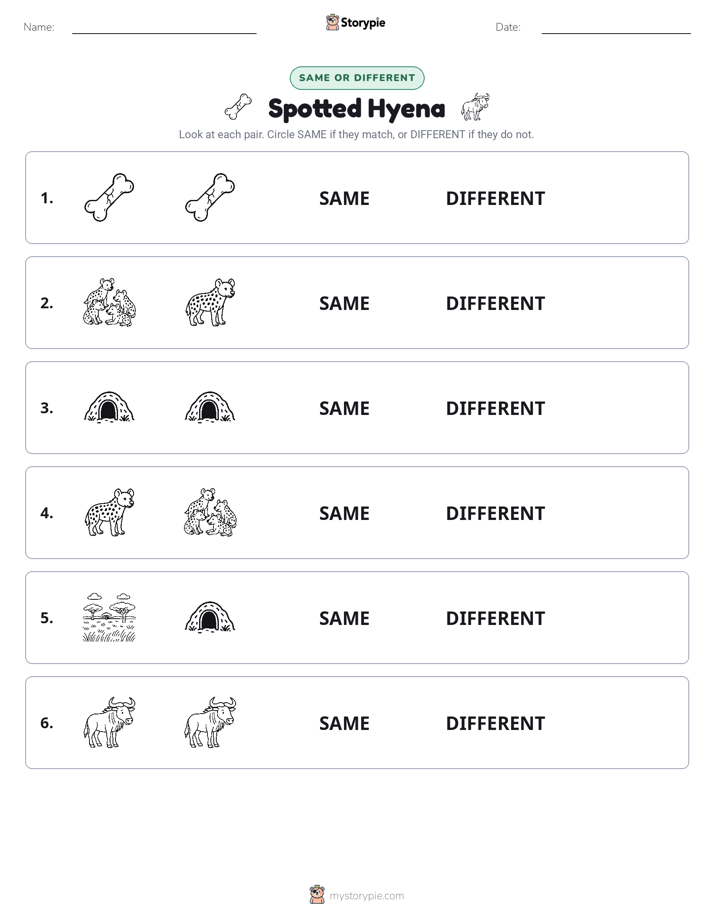Image resolution: width=714 pixels, height=924 pixels.
Task: Circle SAME for pair 1
Action: [344, 199]
